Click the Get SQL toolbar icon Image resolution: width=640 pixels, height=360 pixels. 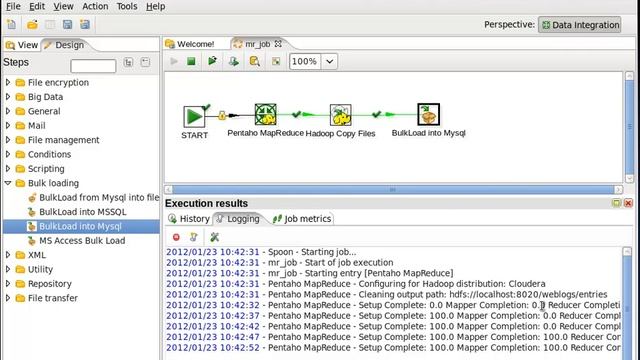(233, 61)
